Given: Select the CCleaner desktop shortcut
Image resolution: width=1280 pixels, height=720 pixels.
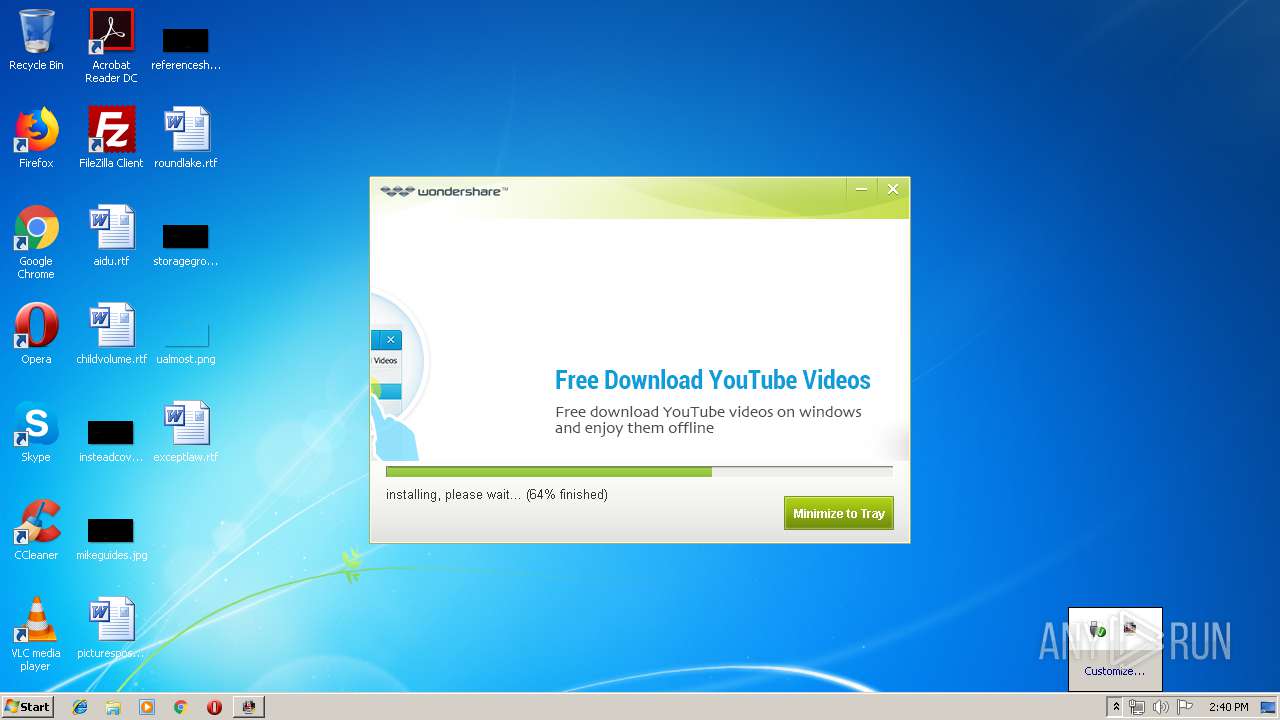Looking at the screenshot, I should tap(36, 530).
